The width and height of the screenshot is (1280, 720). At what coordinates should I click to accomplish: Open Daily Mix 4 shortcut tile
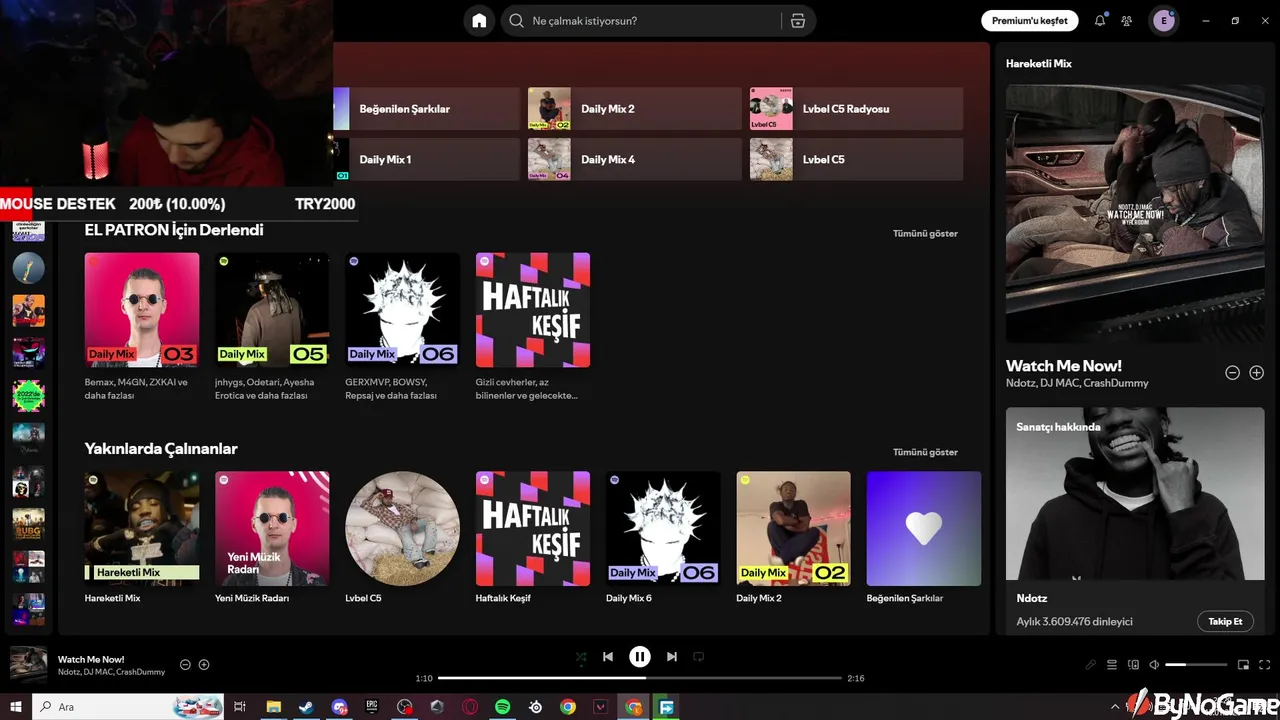click(635, 159)
